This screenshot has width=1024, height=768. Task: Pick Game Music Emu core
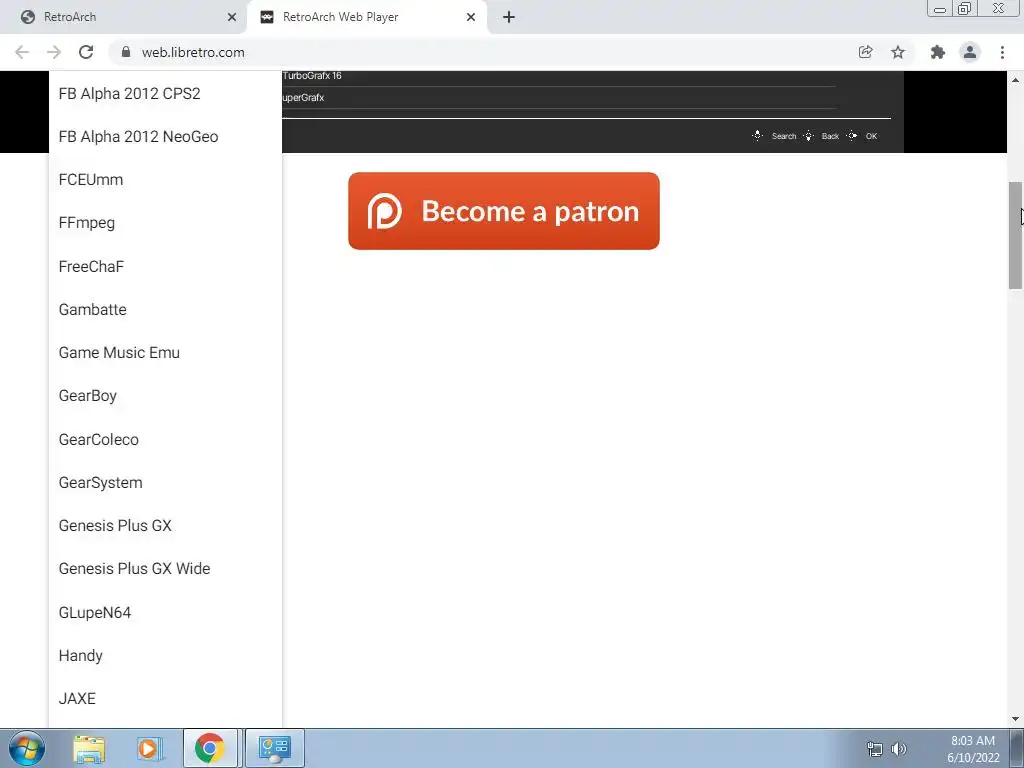click(165, 353)
